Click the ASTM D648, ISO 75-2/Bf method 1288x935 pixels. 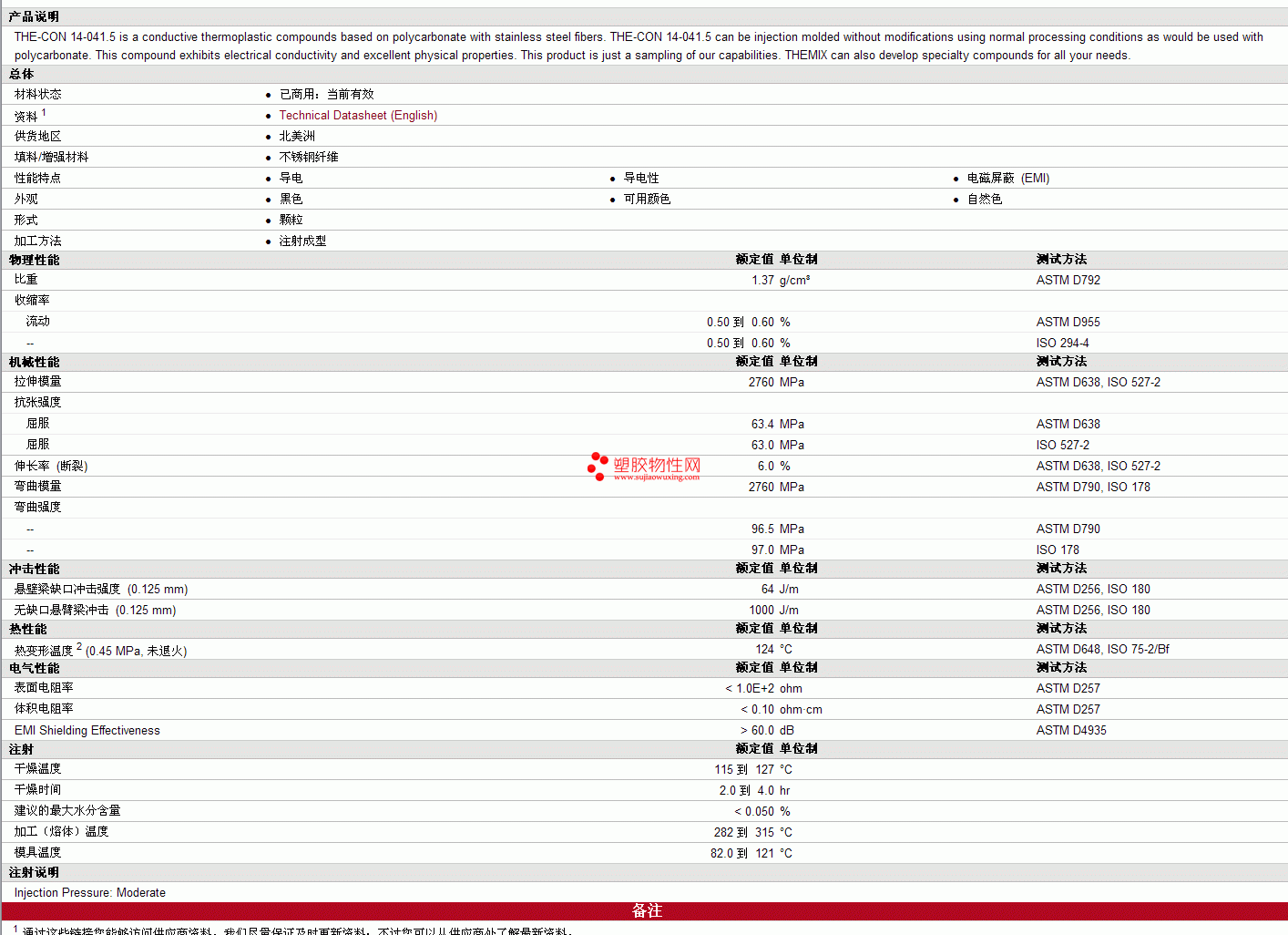pyautogui.click(x=1103, y=650)
